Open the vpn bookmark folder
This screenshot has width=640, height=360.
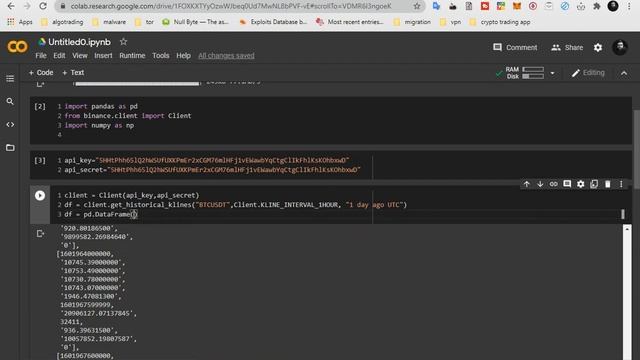pos(450,22)
